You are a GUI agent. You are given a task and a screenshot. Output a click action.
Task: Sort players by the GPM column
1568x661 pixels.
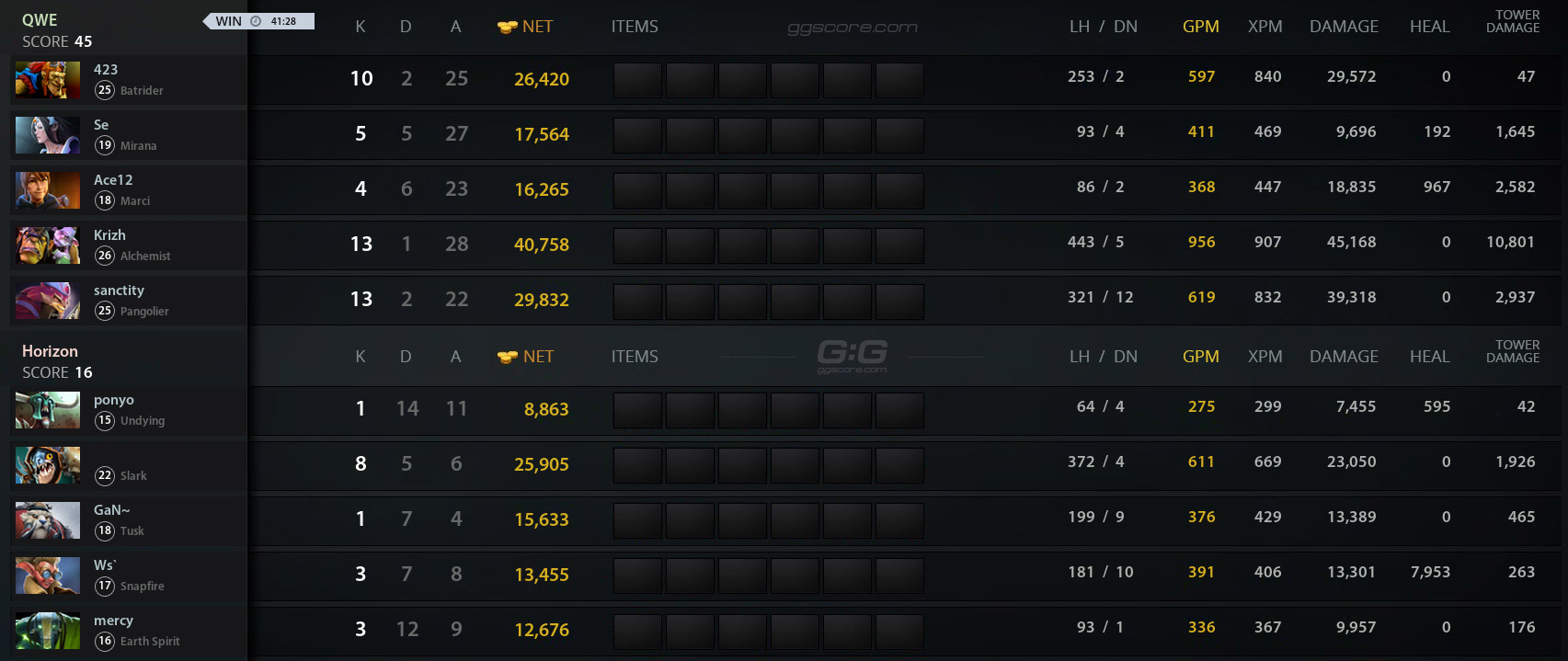point(1201,26)
